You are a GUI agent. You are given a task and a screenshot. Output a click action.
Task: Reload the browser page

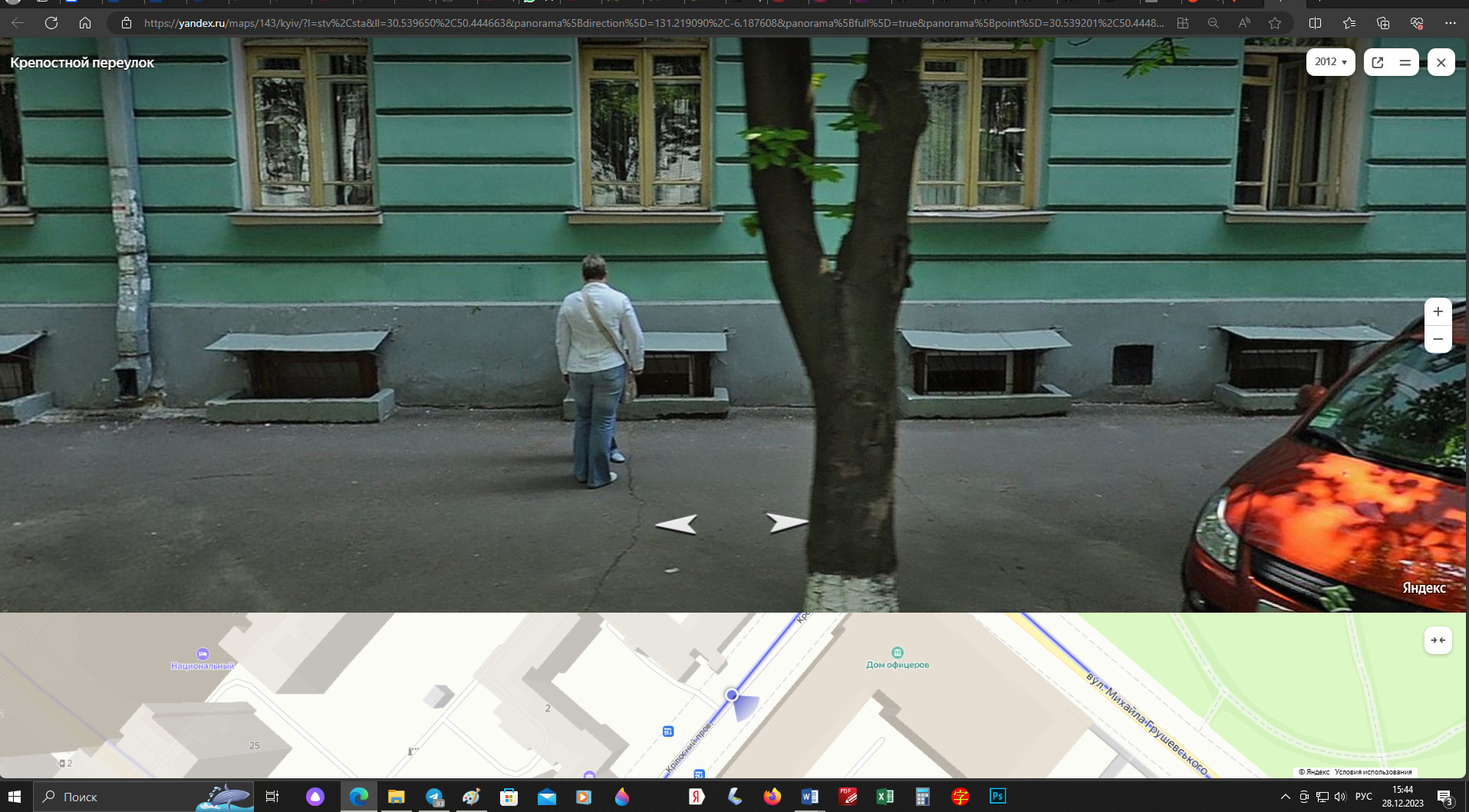pyautogui.click(x=51, y=23)
